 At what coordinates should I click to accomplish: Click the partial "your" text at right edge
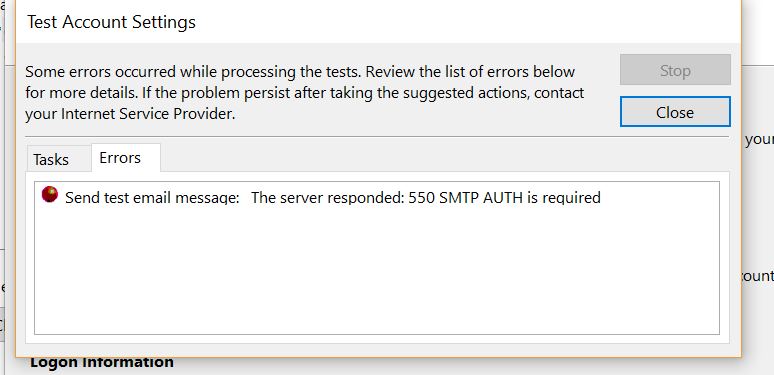(x=759, y=140)
